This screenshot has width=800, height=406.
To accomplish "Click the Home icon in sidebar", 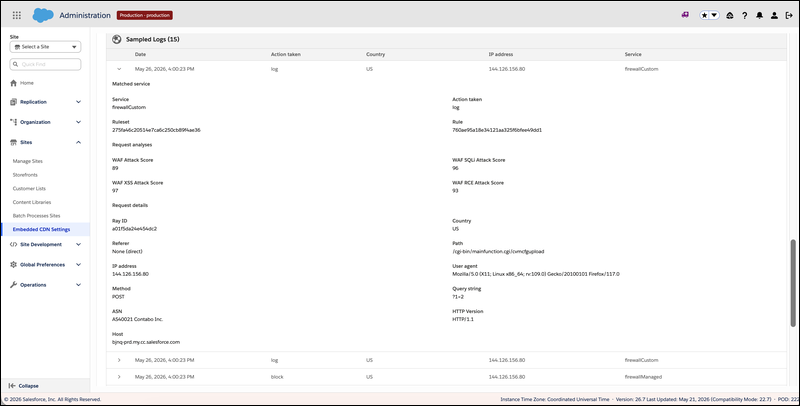I will [x=14, y=83].
